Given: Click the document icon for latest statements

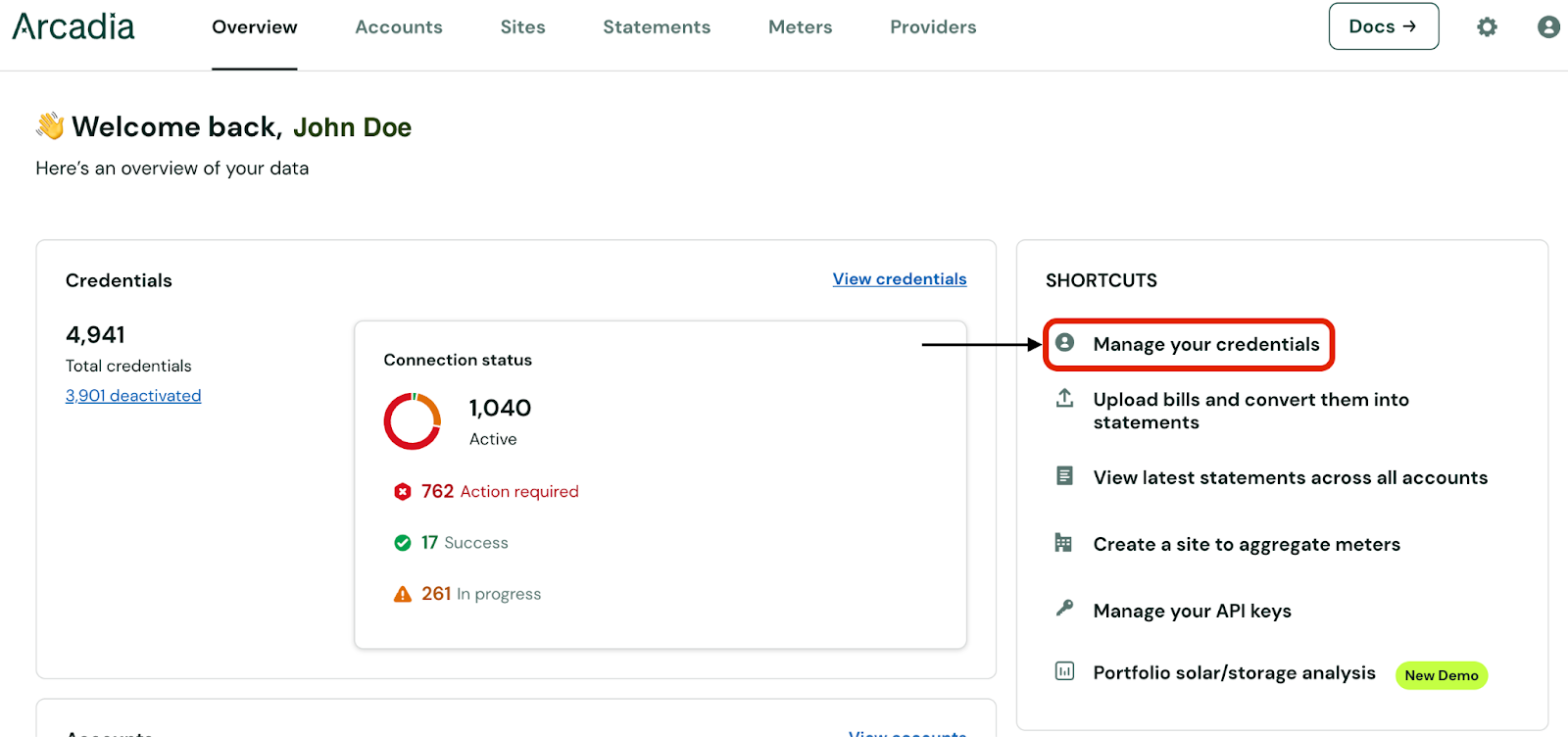Looking at the screenshot, I should (x=1064, y=476).
